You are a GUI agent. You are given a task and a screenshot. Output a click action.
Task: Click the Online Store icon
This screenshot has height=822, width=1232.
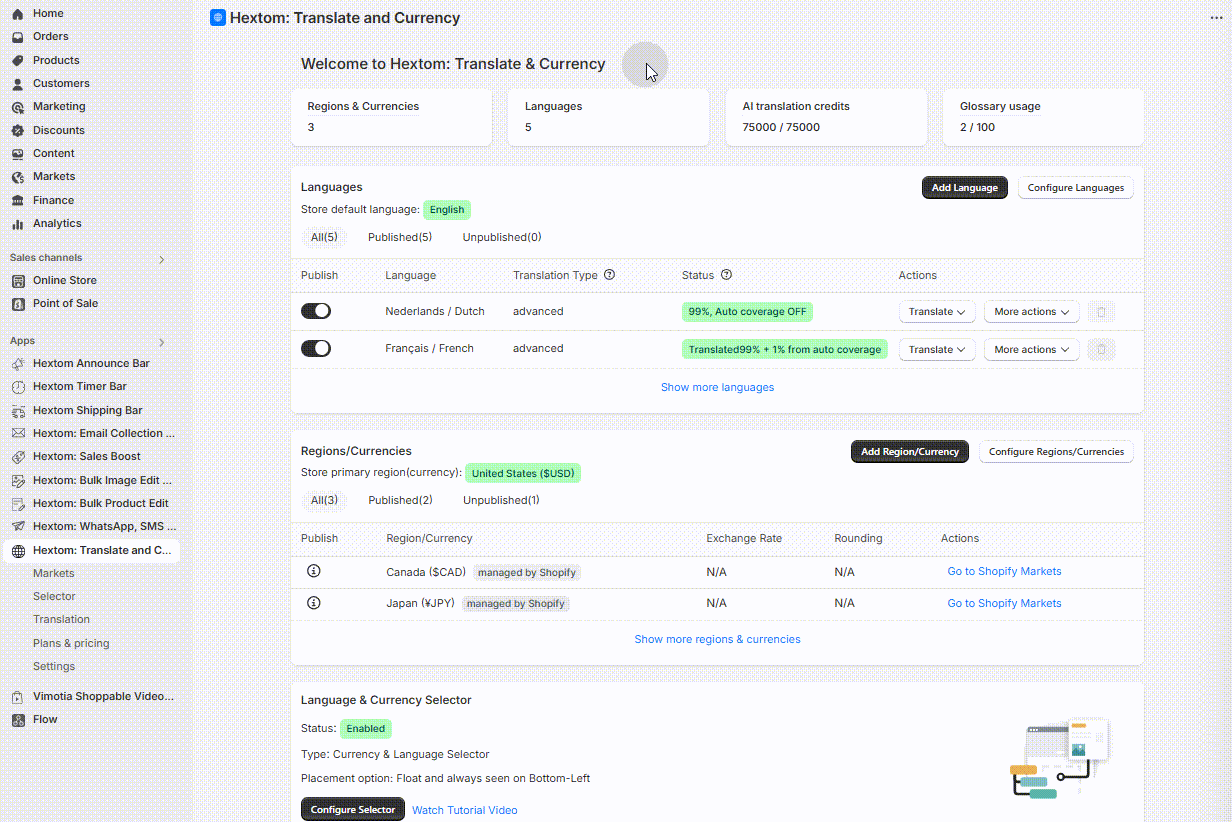pos(17,280)
